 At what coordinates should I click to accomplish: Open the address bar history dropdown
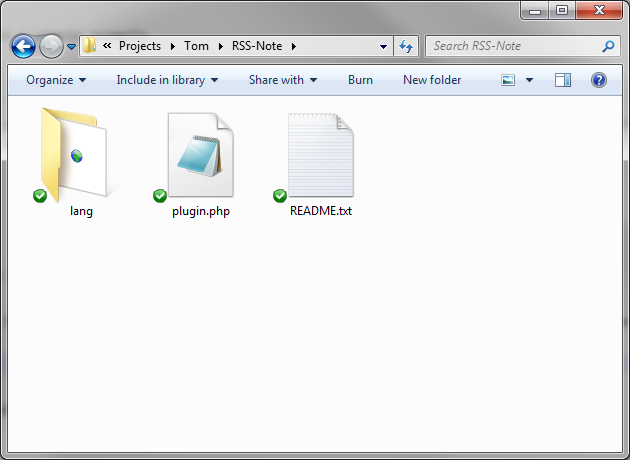[x=383, y=47]
